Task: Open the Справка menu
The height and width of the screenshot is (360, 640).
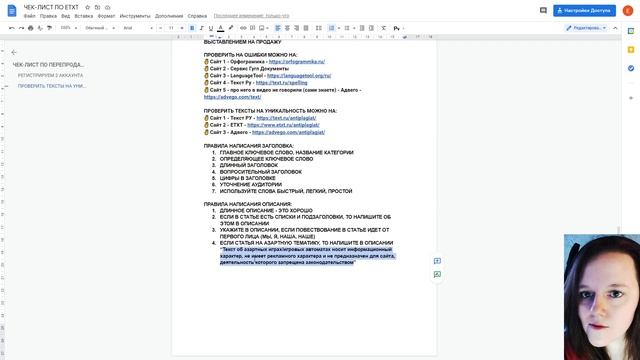Action: click(197, 16)
